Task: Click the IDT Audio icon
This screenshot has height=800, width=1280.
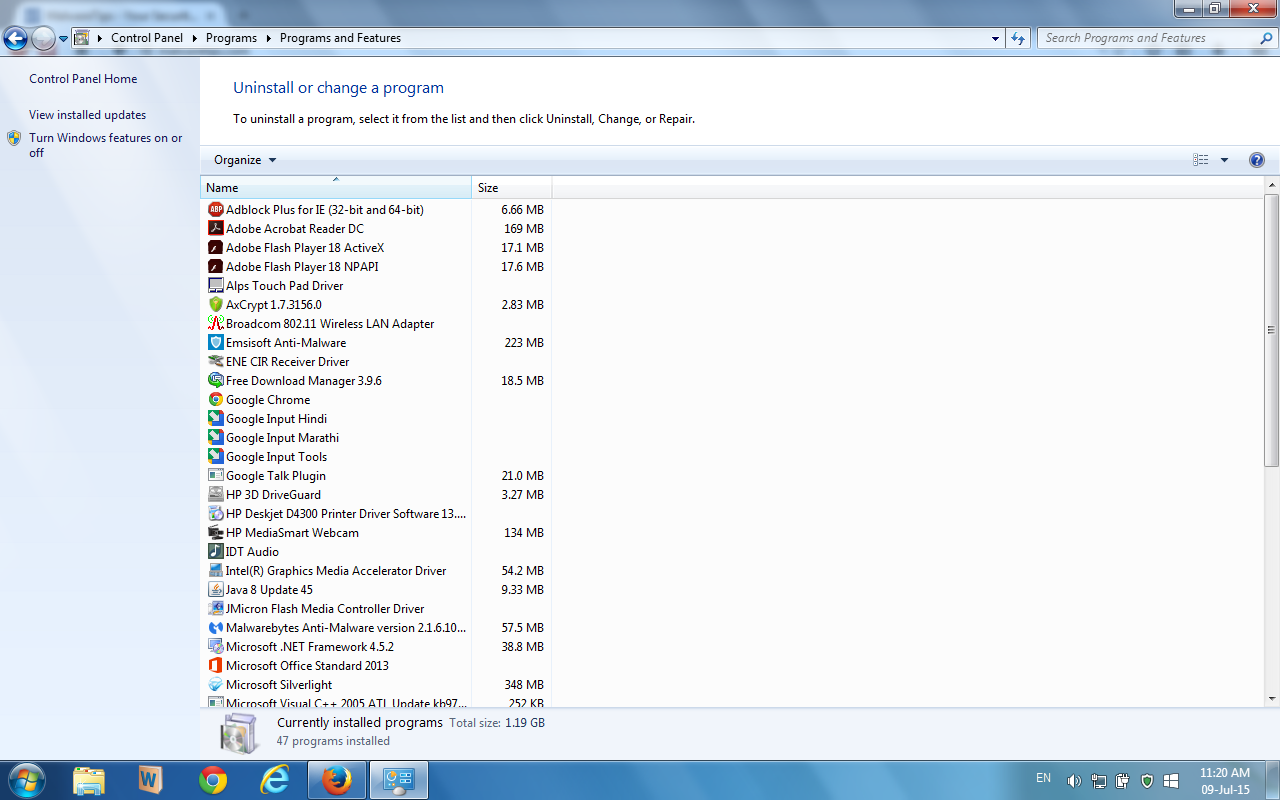Action: click(215, 552)
